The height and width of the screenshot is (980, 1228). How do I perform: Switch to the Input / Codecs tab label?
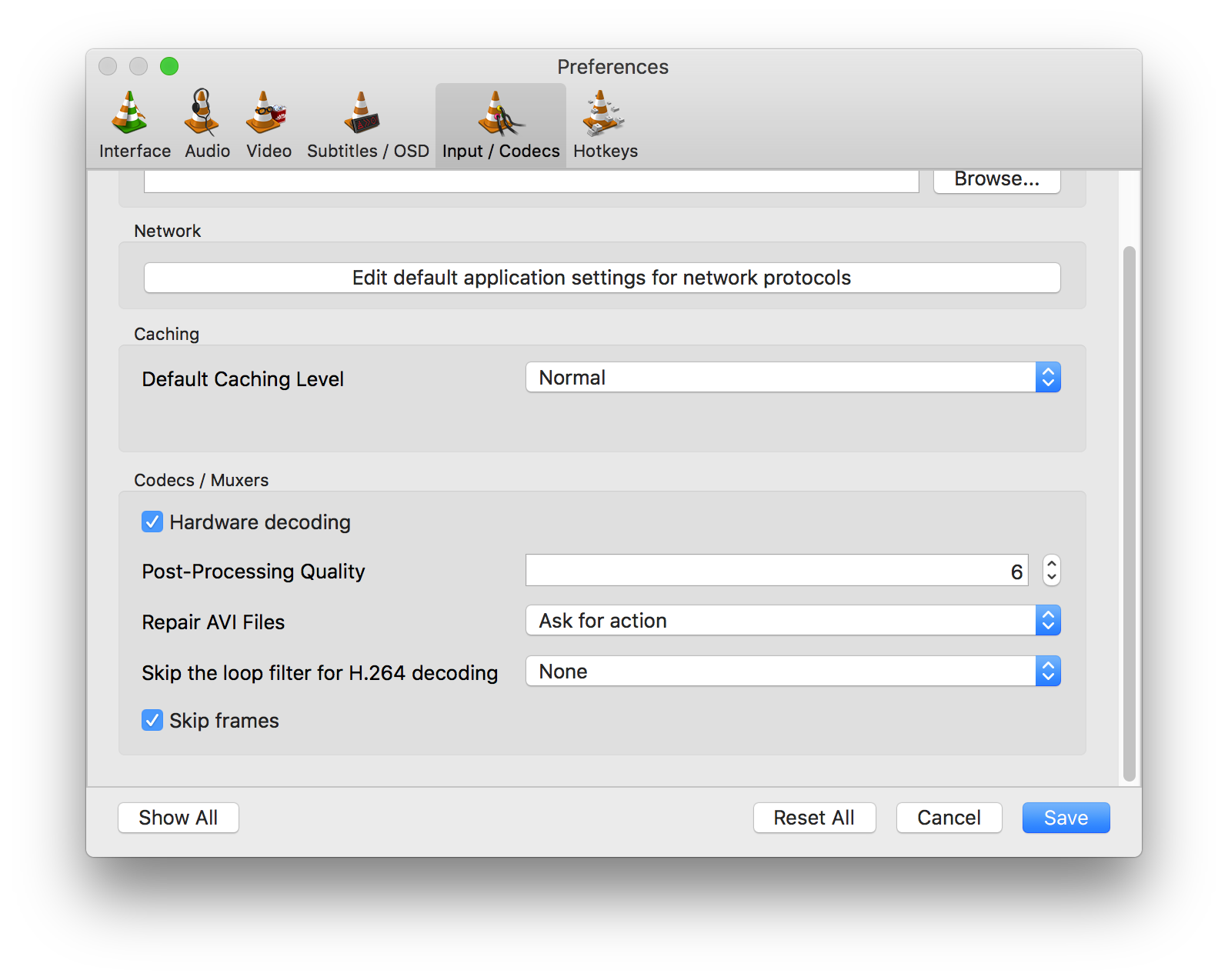coord(501,151)
